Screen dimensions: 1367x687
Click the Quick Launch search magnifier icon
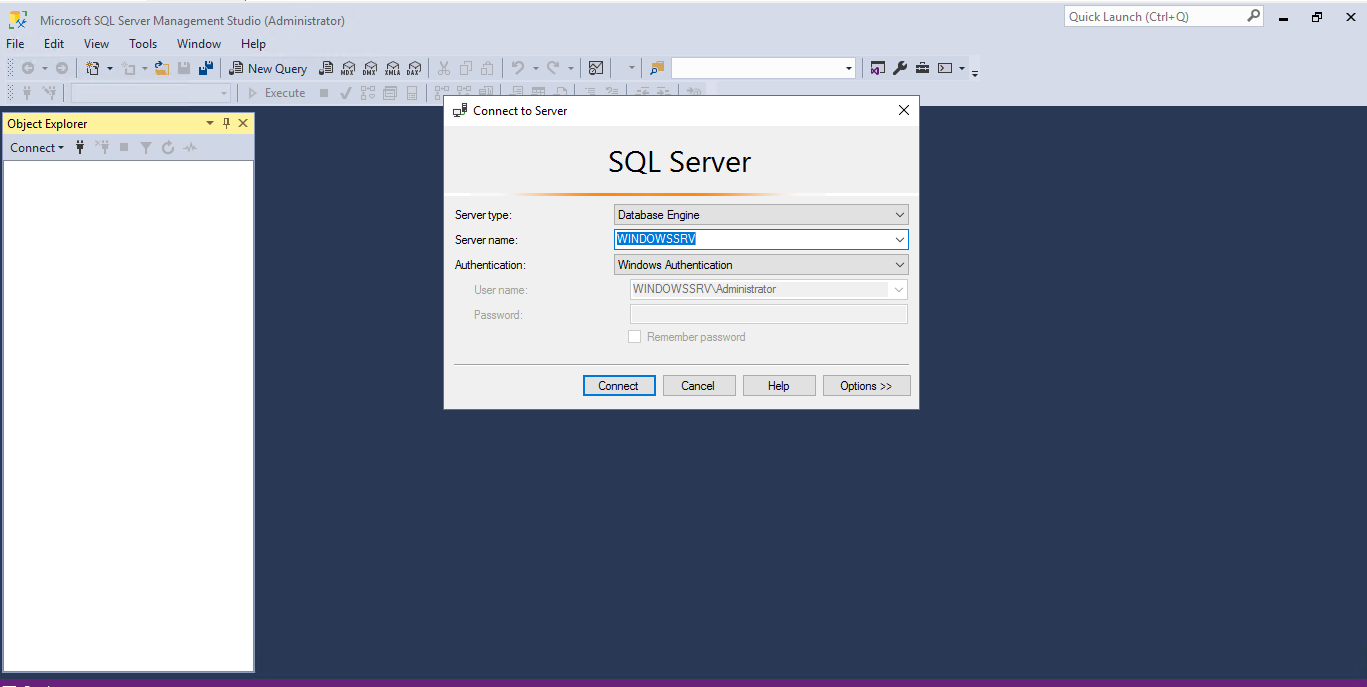(1253, 16)
